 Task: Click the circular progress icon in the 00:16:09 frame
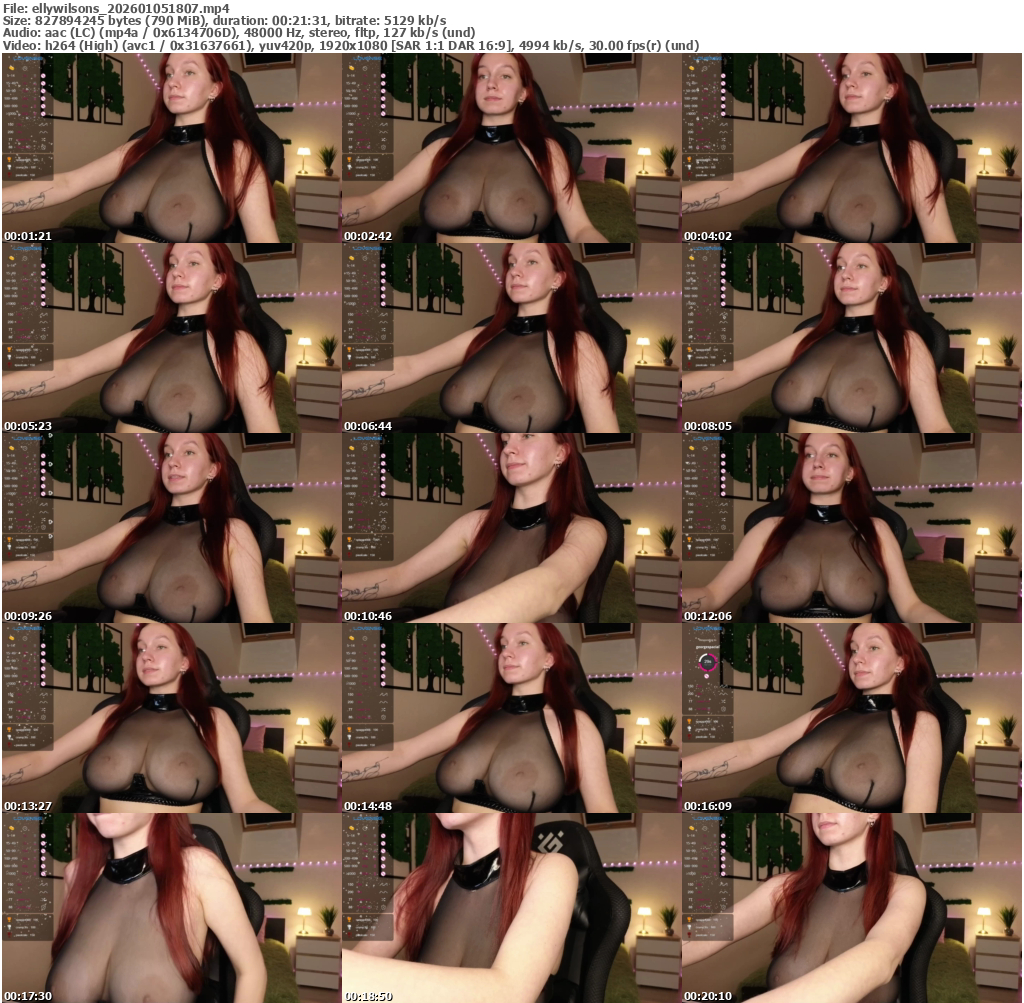[x=707, y=662]
